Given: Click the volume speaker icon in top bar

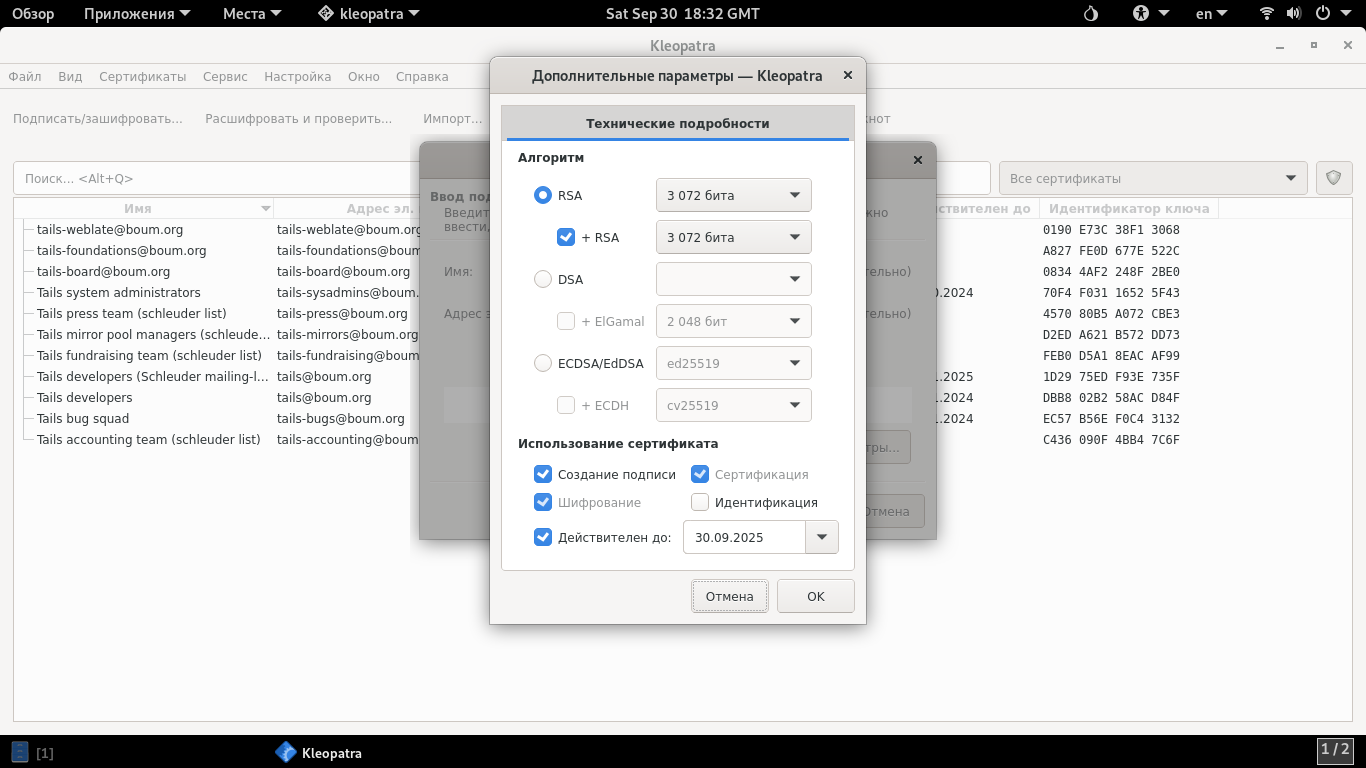Looking at the screenshot, I should tap(1294, 14).
